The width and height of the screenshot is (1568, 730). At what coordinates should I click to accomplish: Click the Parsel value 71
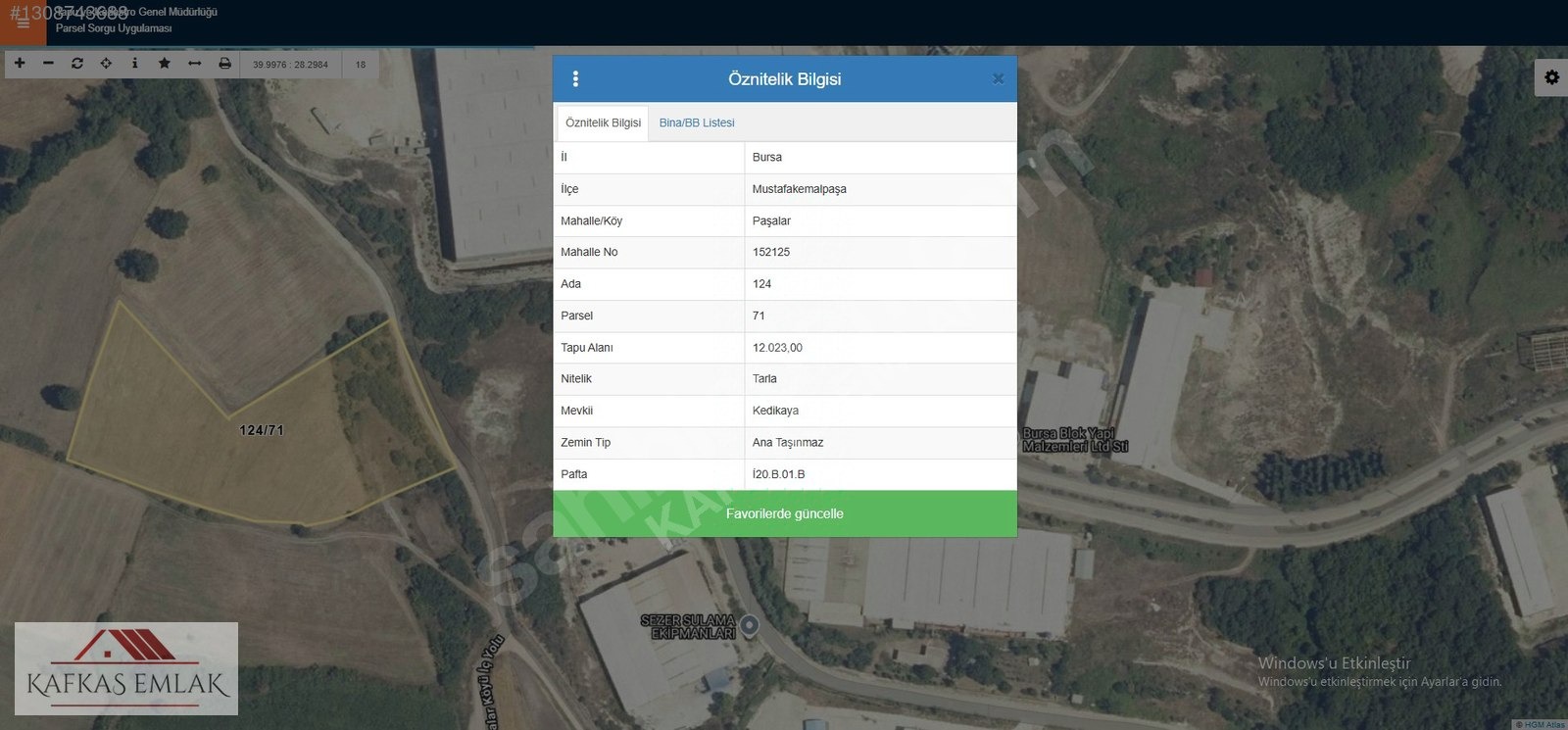coord(759,316)
